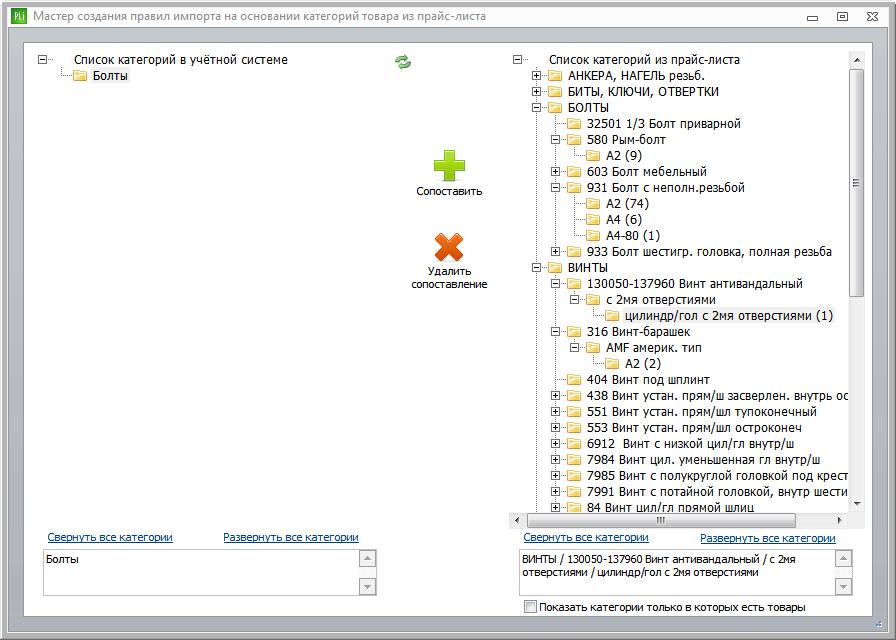The width and height of the screenshot is (896, 640).
Task: Click folder icon of БИТЫ, КЛЮЧИ, ОТВЕРТКИ
Action: click(x=555, y=91)
